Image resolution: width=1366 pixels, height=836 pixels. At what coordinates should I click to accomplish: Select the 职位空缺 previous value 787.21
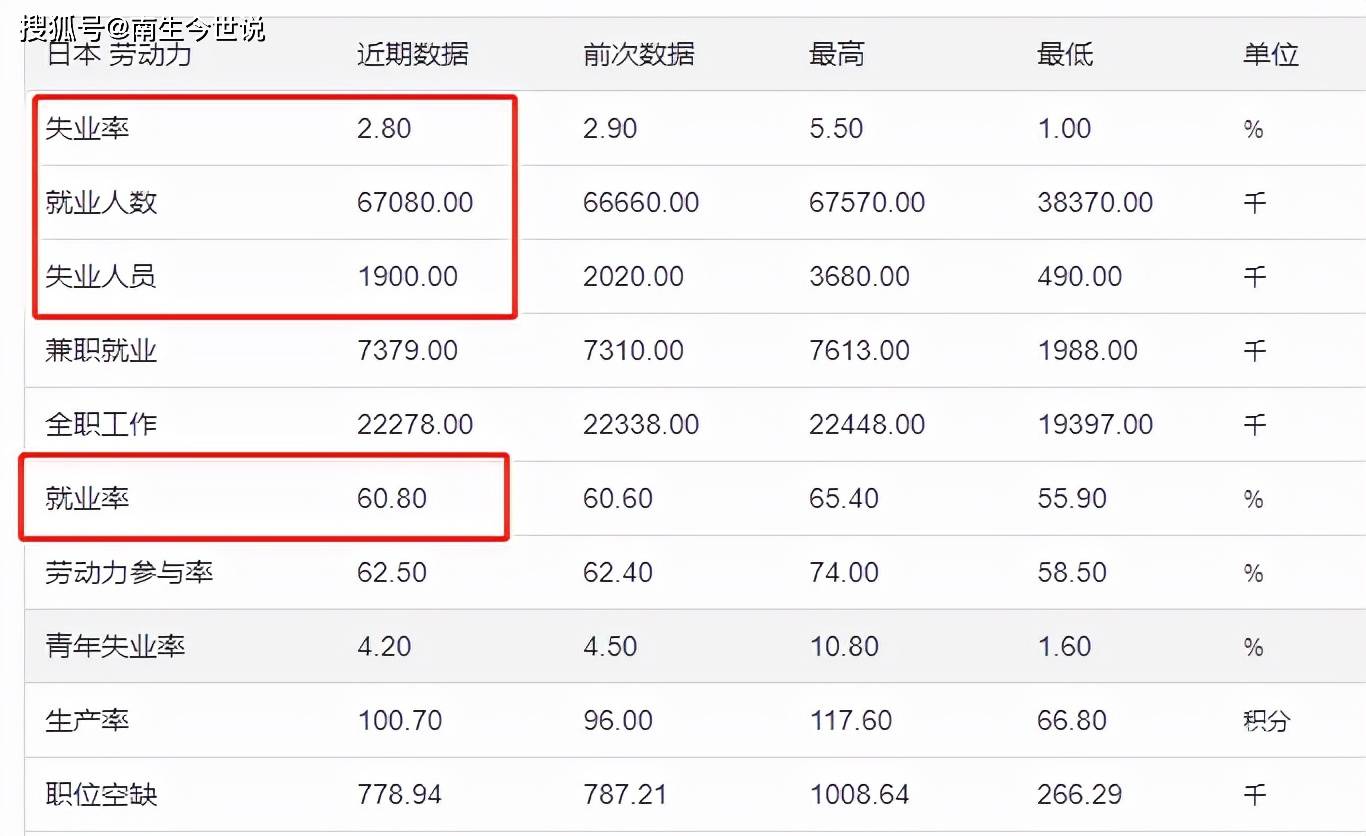[626, 795]
